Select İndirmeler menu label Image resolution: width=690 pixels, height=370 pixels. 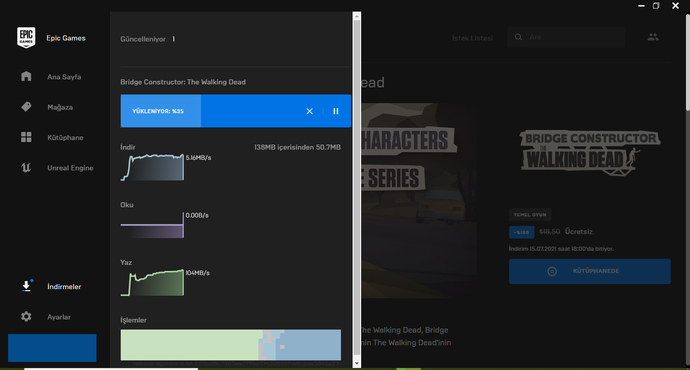click(64, 286)
